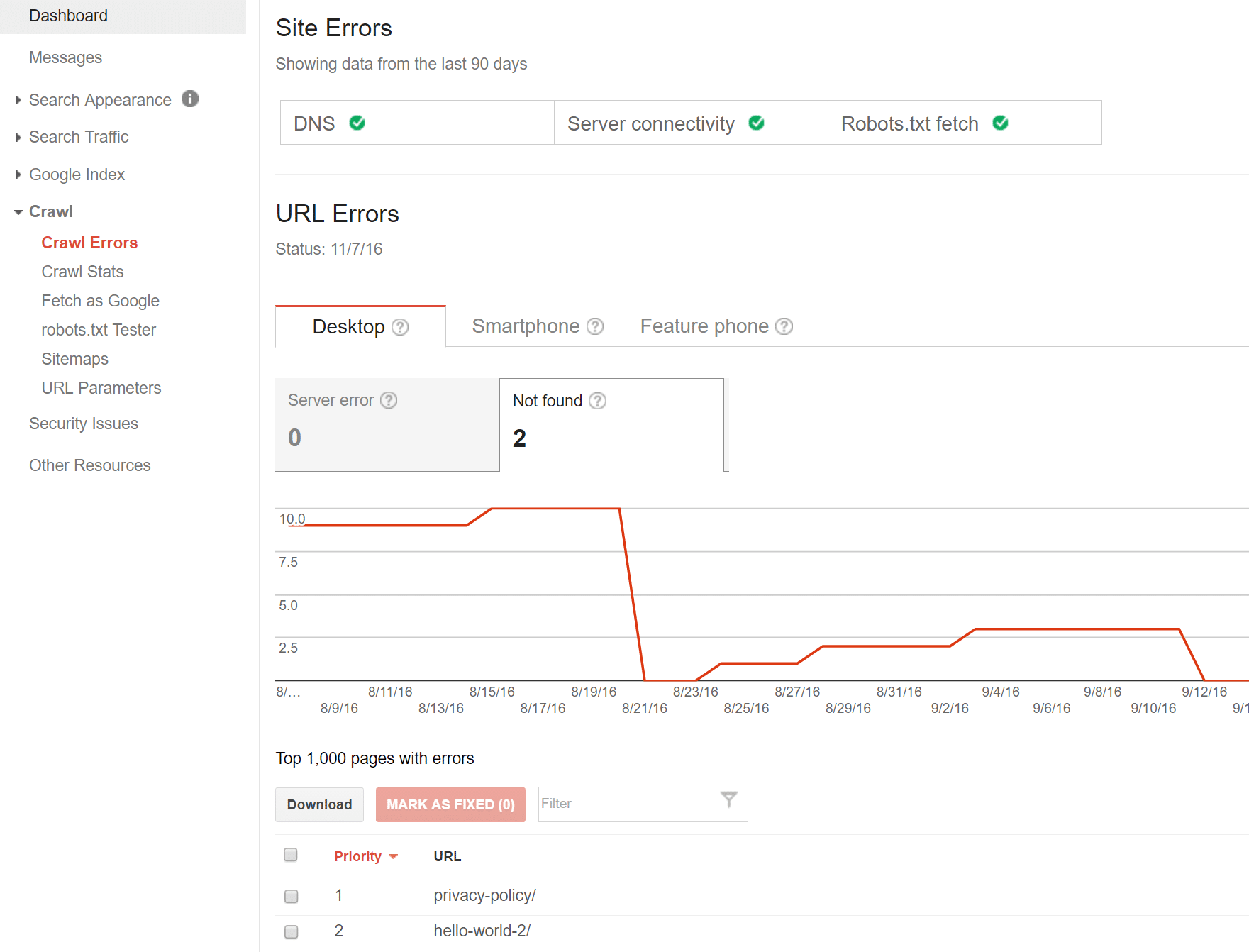Viewport: 1249px width, 952px height.
Task: Expand the Search Traffic menu section
Action: pos(78,137)
